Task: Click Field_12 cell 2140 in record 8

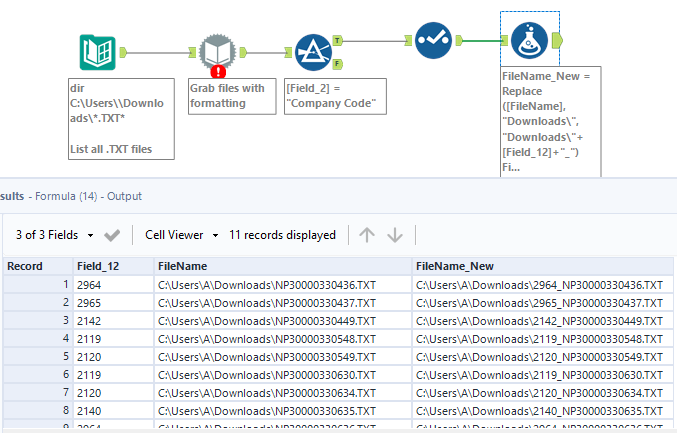Action: [x=113, y=411]
